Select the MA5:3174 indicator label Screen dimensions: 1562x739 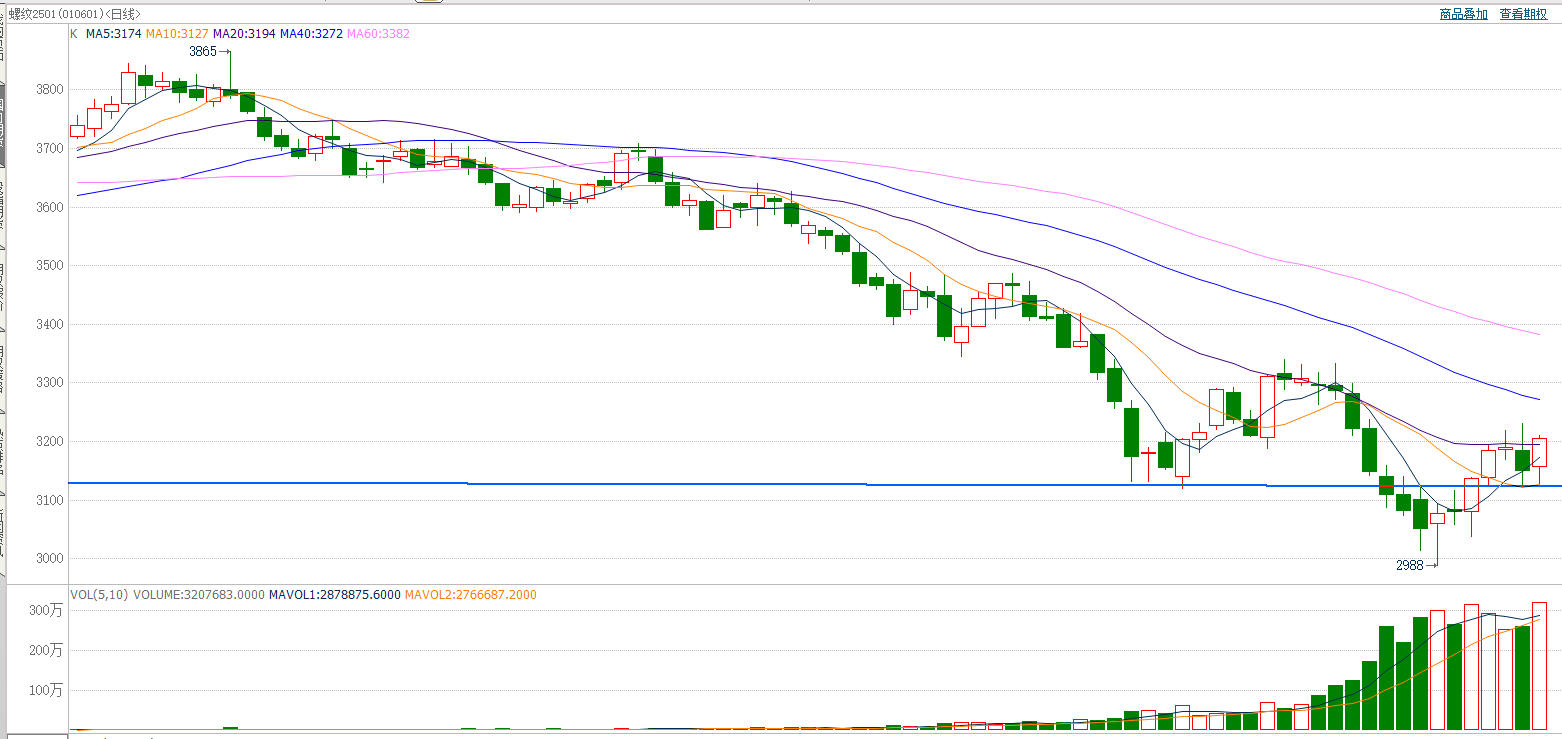(x=114, y=34)
